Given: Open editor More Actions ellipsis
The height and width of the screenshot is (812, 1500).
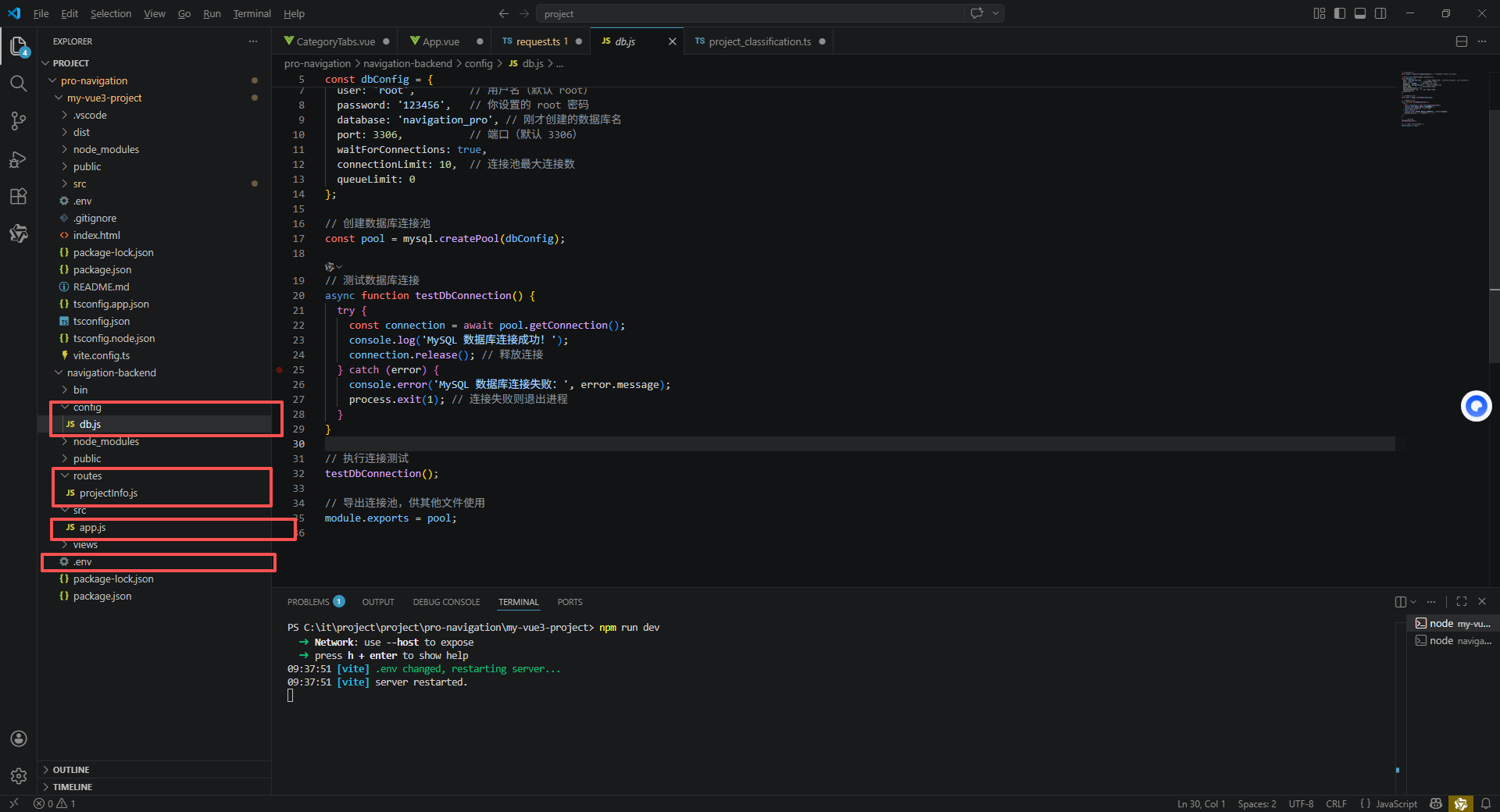Looking at the screenshot, I should [1482, 41].
